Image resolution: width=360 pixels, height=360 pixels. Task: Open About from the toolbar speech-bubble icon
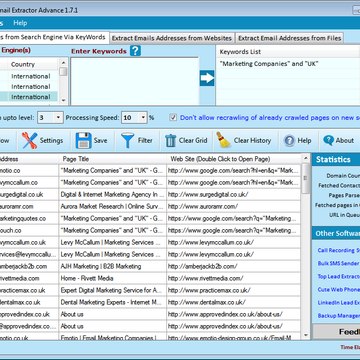click(338, 141)
